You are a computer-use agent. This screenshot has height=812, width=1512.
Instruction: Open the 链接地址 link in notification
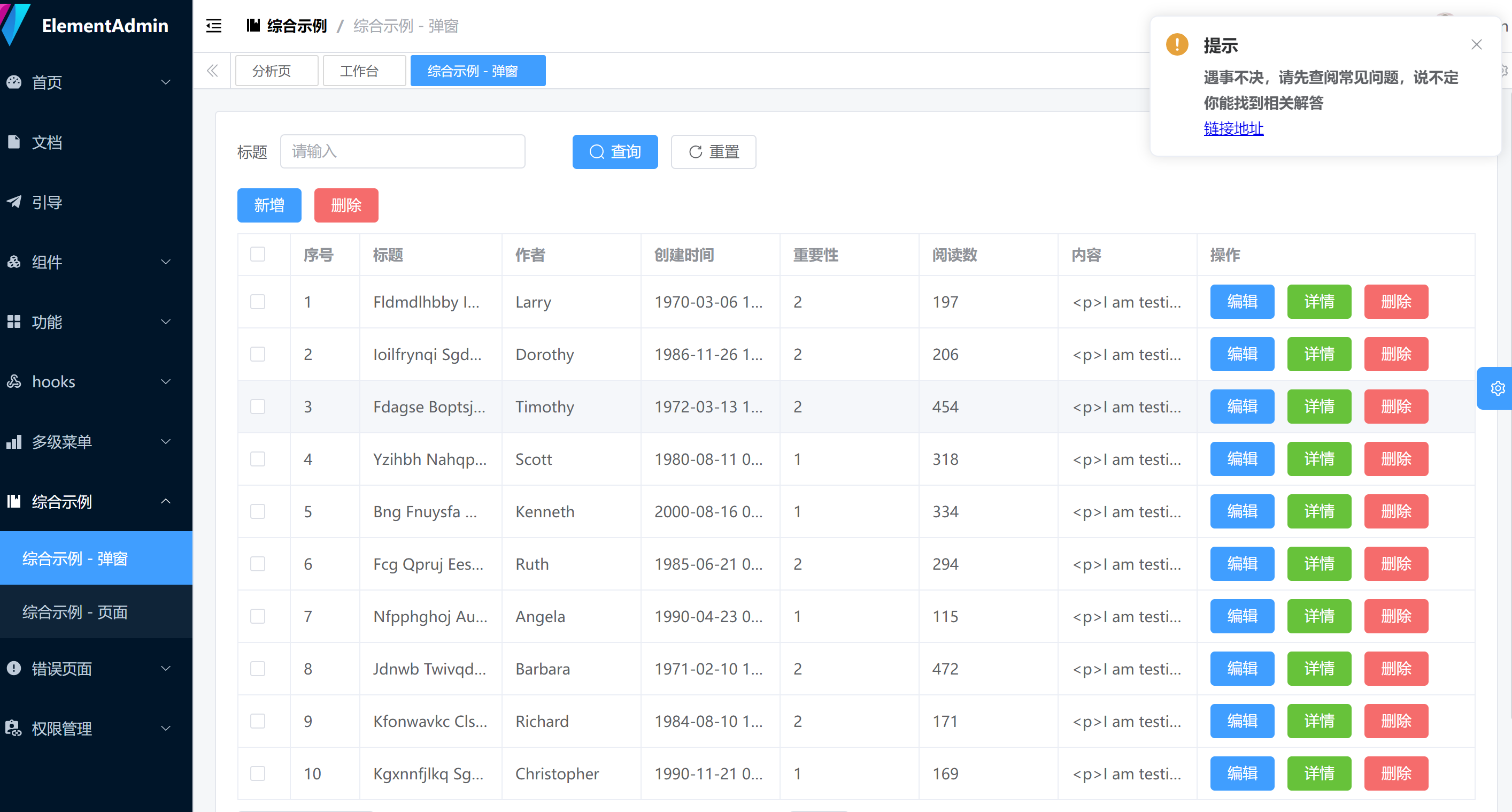[1233, 128]
